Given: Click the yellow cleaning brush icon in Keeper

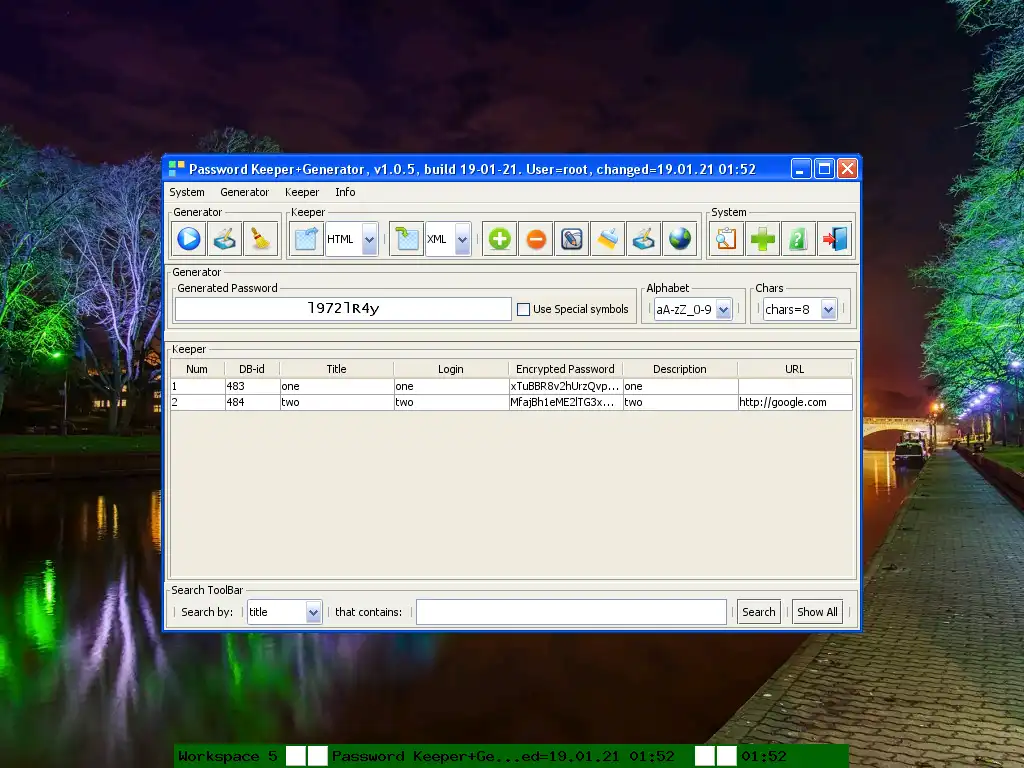Looking at the screenshot, I should (x=607, y=239).
